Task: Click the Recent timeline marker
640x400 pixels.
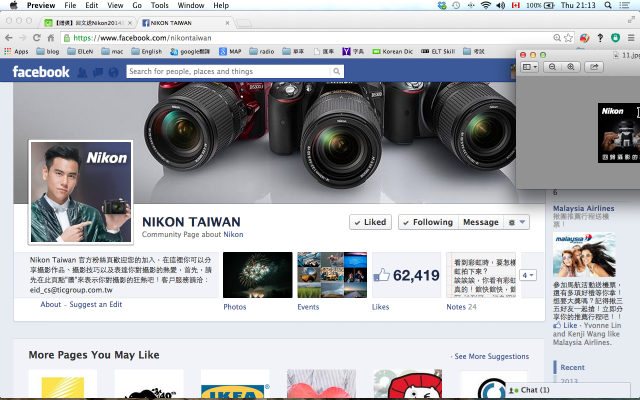Action: [572, 367]
